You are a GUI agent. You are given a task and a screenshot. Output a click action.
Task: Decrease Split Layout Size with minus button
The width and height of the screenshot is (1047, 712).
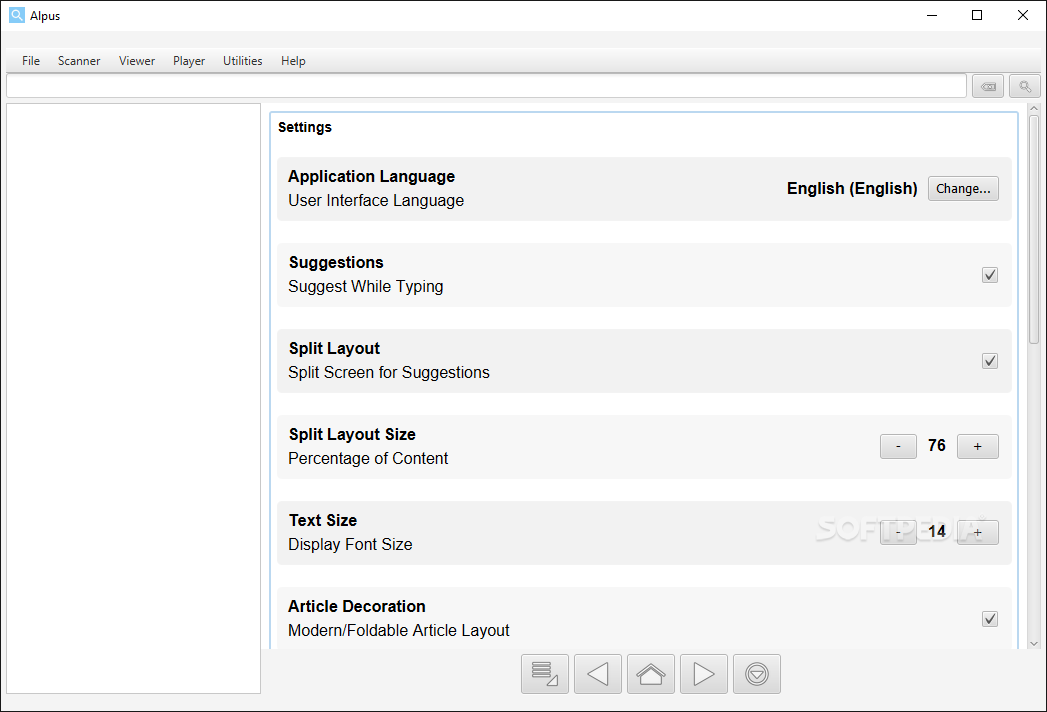pyautogui.click(x=898, y=446)
